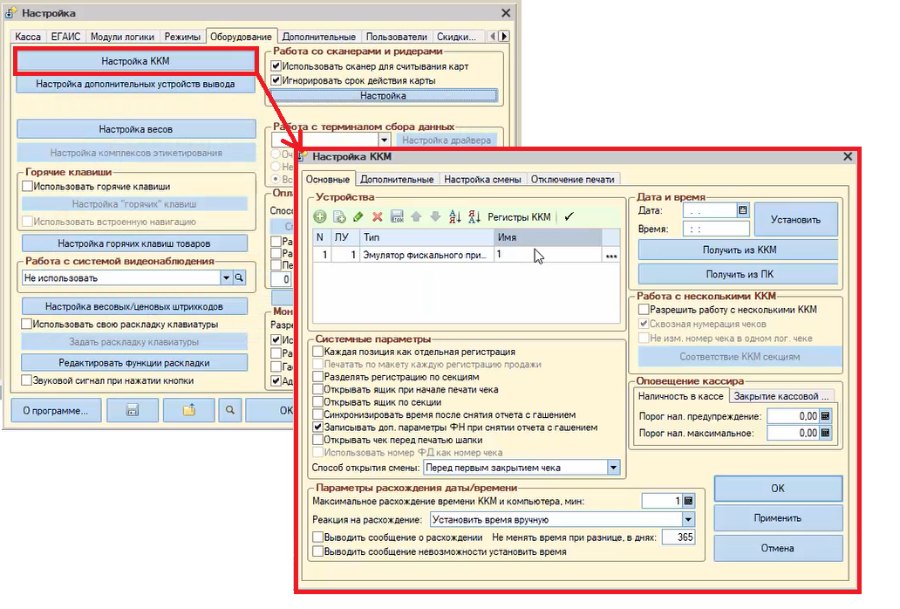This screenshot has width=900, height=609.
Task: Open the ЕГАИС tab in Настройка window
Action: coord(65,36)
